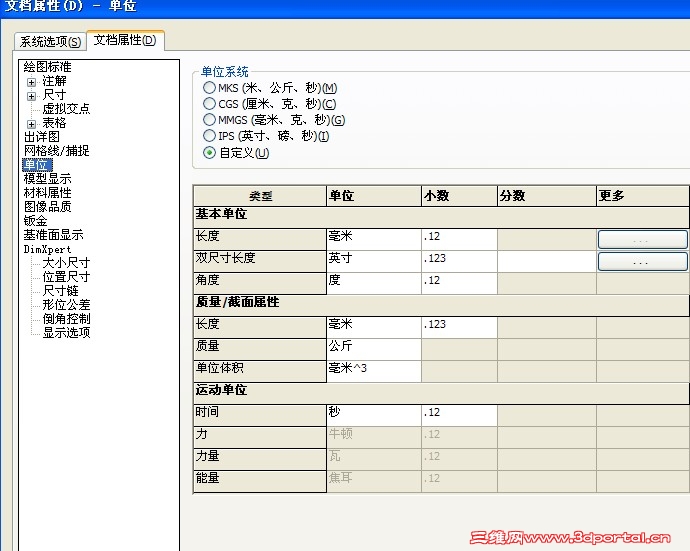Click the 单位体积 row label
Viewport: 690px width, 551px height.
[260, 371]
